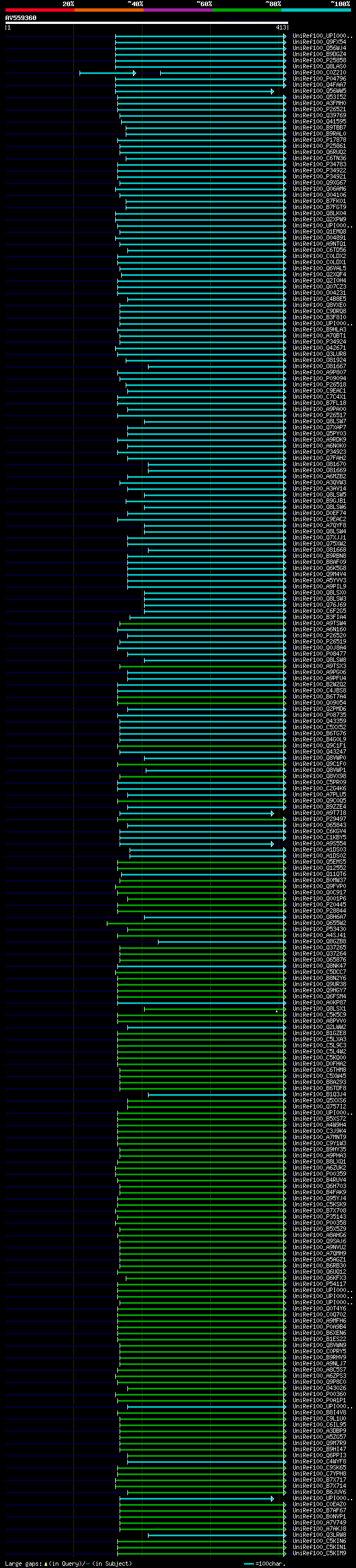Click the cyan ~100% identity legend segment
356x1568 pixels.
(316, 10)
